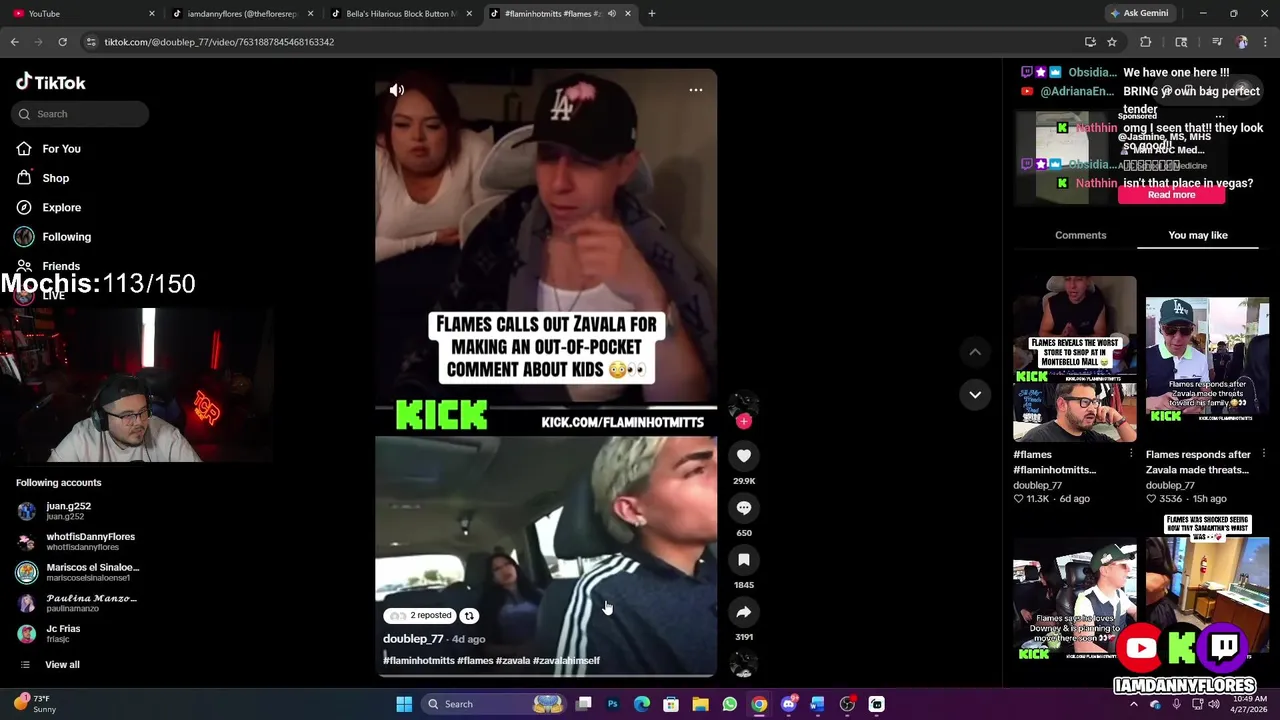Bookmark the video with the save icon

tap(743, 560)
